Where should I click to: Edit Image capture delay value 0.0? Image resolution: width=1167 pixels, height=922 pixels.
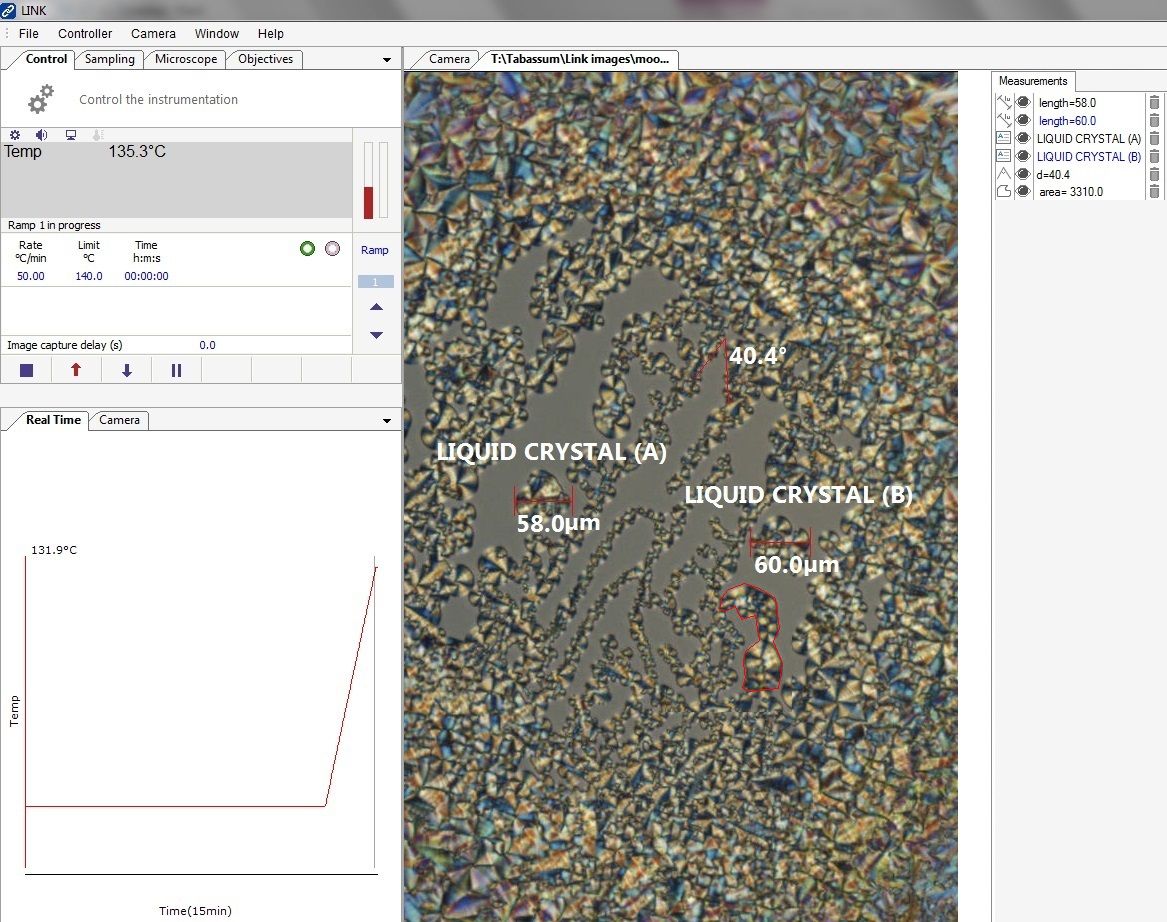tap(207, 345)
